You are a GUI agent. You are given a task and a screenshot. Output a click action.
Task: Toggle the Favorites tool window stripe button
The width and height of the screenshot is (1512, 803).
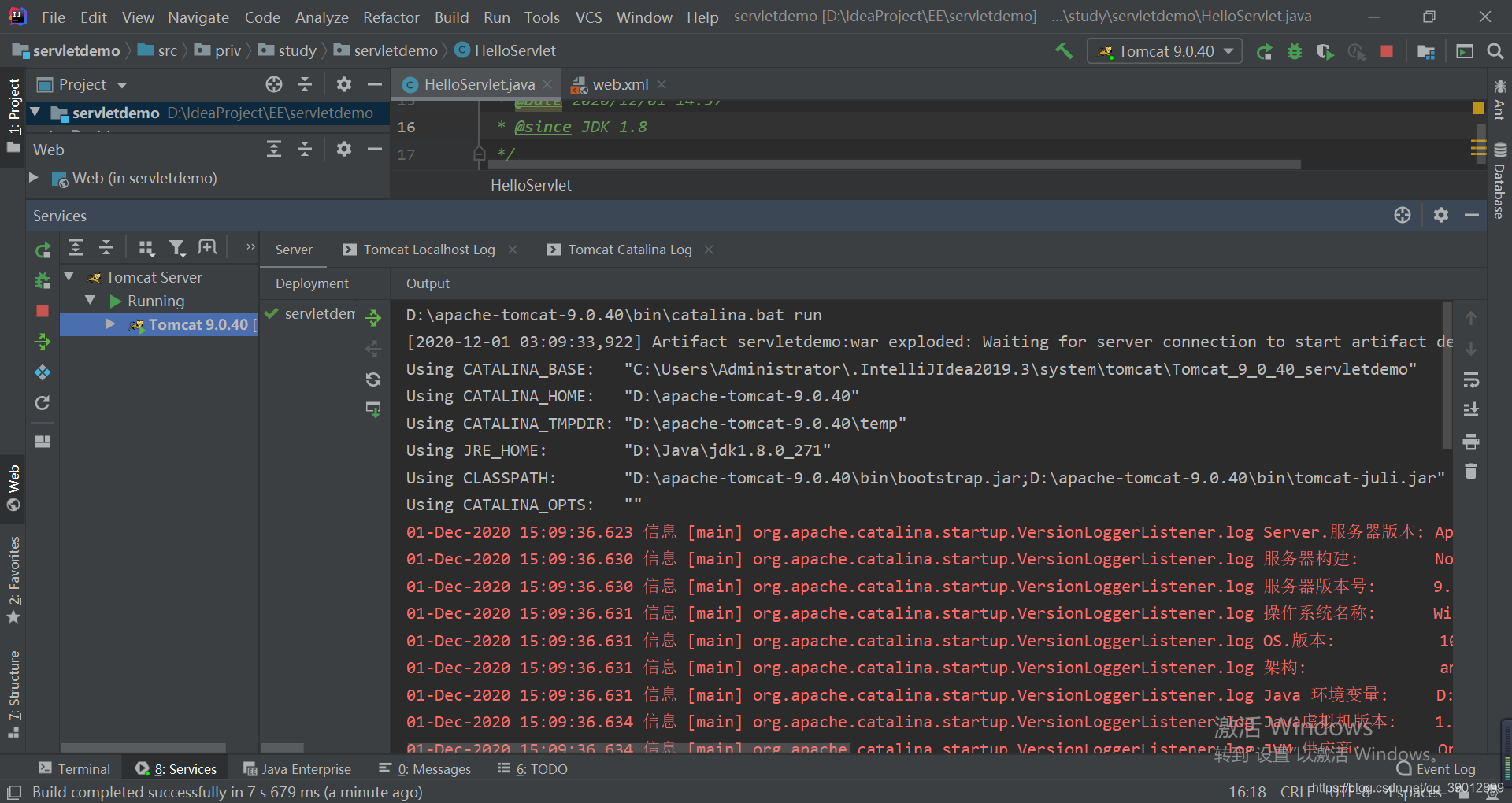pyautogui.click(x=13, y=580)
